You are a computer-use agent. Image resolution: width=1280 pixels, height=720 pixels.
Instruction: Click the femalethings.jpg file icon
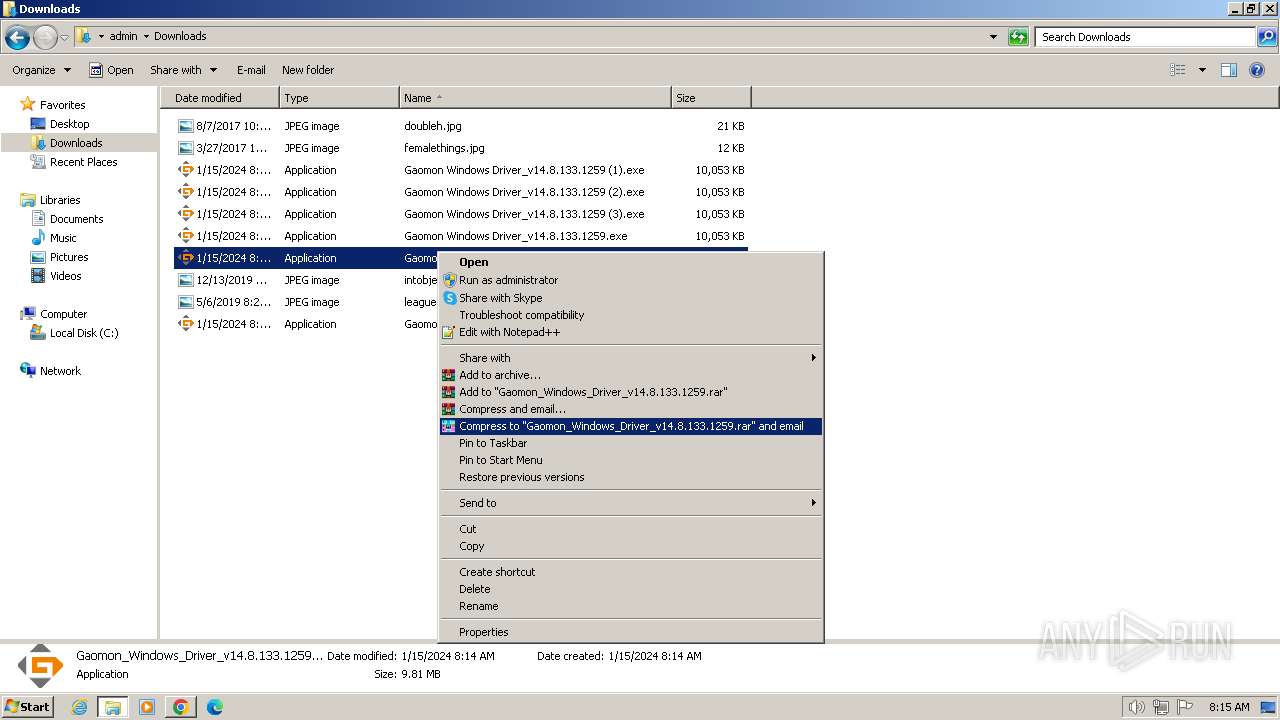tap(185, 148)
